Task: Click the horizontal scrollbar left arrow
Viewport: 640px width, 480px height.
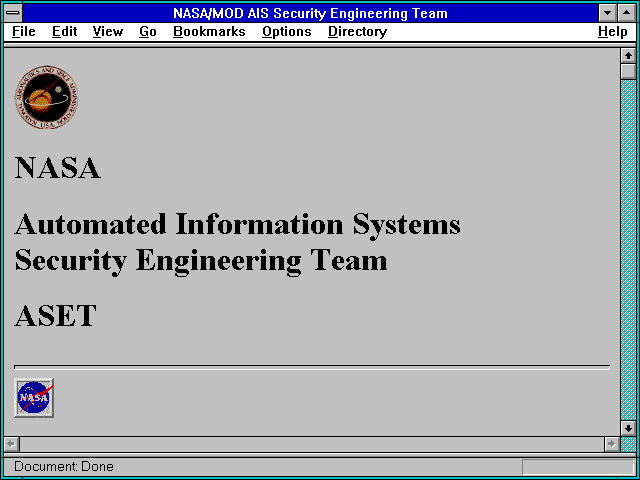Action: [12, 444]
